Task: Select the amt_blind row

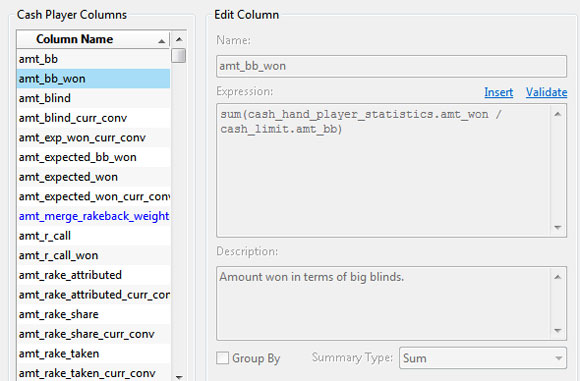Action: pos(94,98)
